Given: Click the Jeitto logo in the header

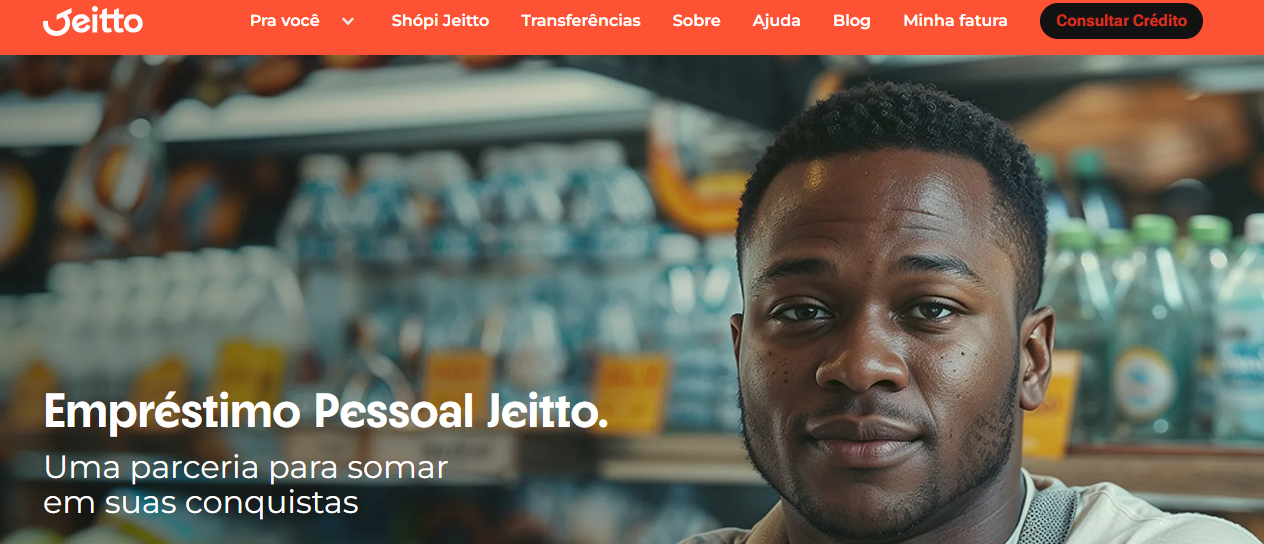Looking at the screenshot, I should (93, 21).
